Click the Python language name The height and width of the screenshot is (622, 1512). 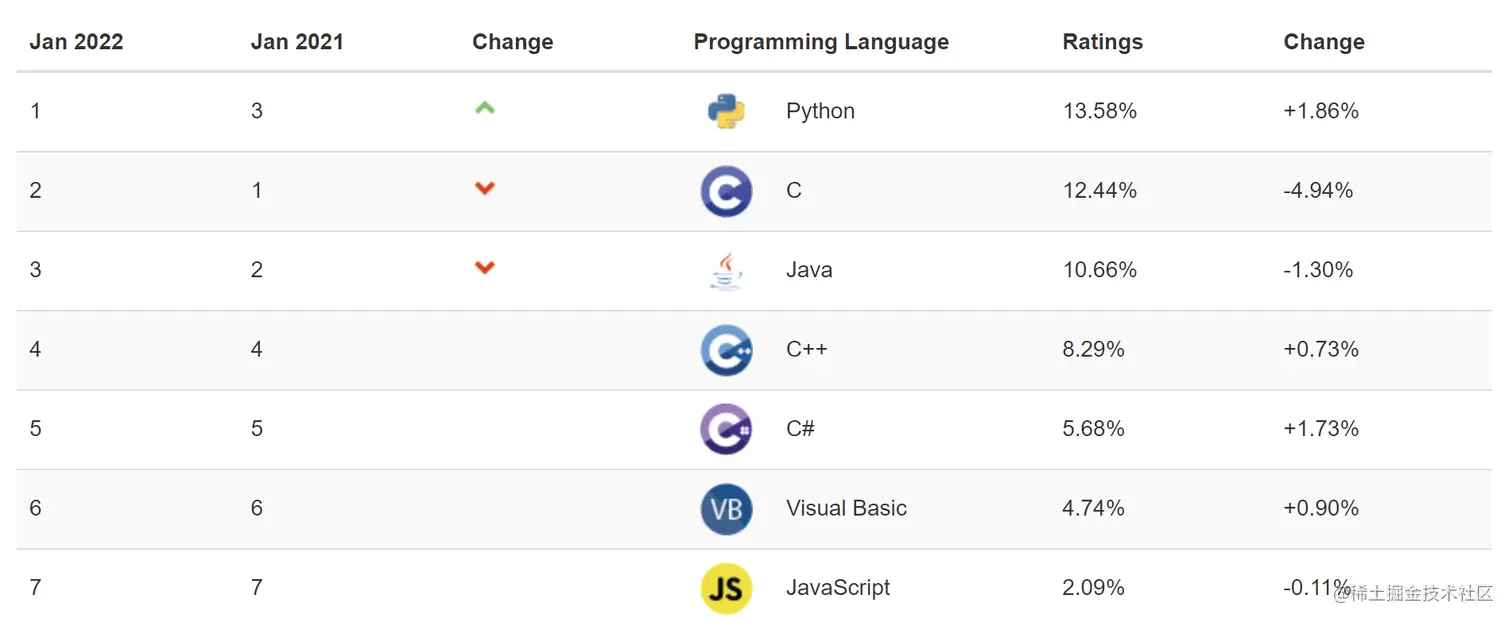820,111
